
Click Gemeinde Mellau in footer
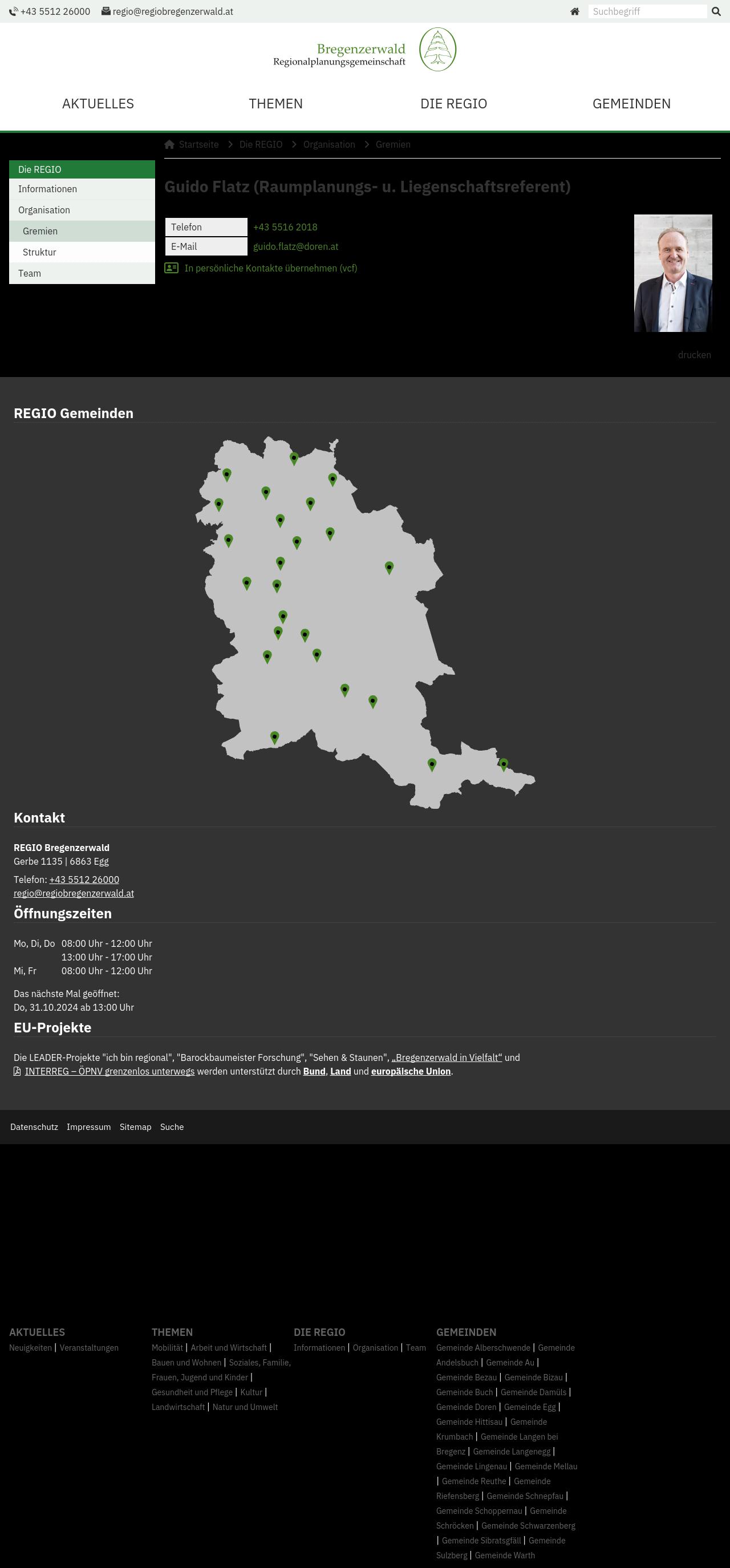tap(546, 1466)
